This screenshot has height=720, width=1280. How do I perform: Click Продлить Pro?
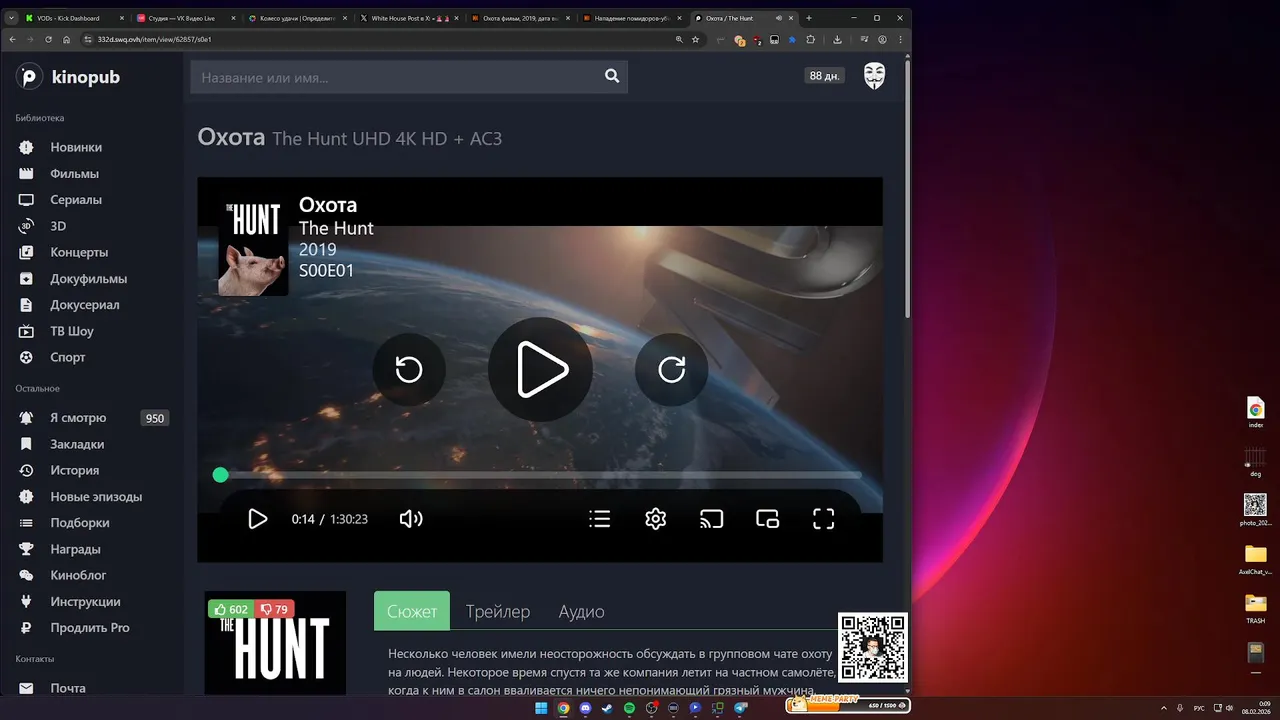tap(90, 627)
